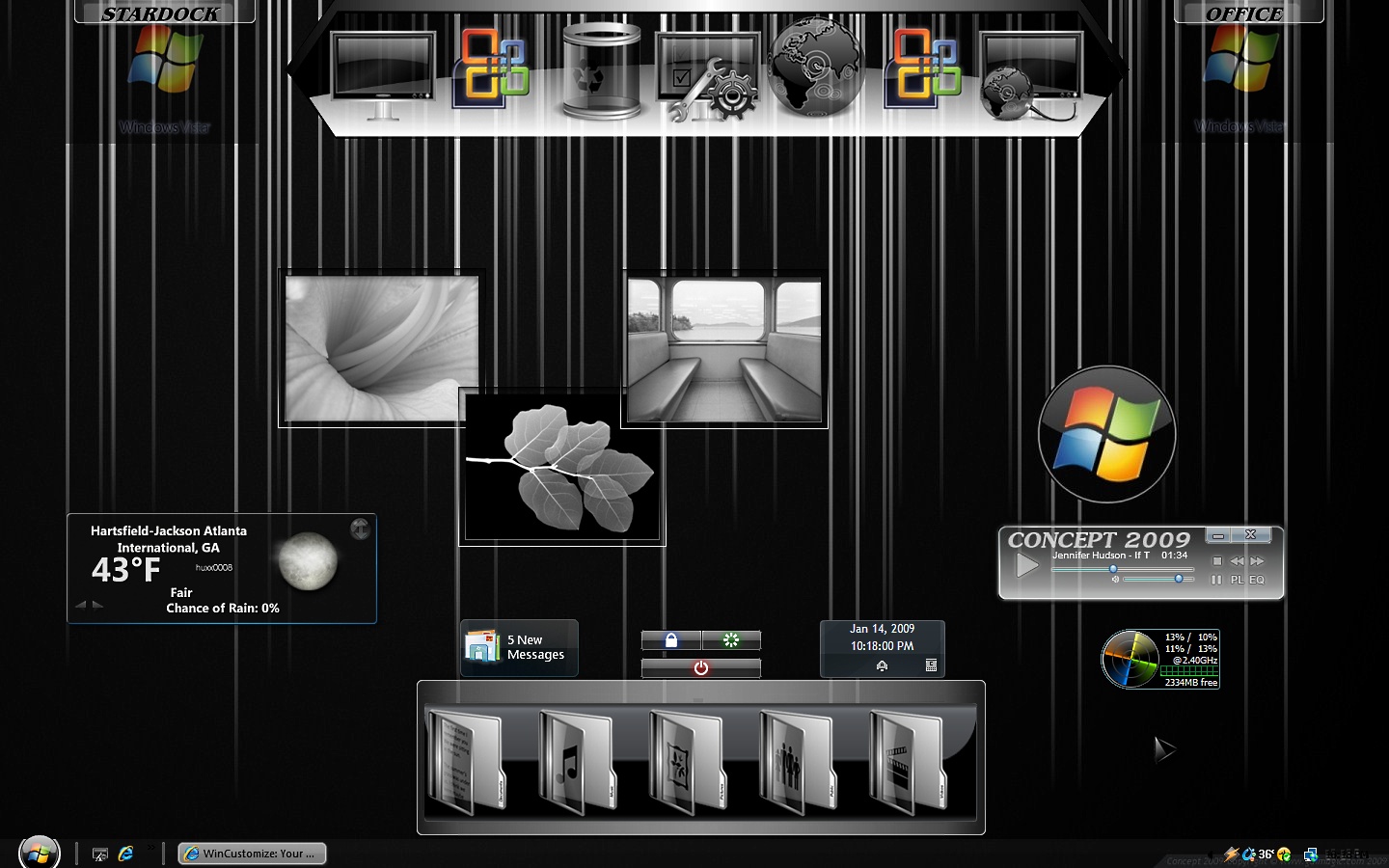Open the Recycle Bin dock icon

point(601,71)
